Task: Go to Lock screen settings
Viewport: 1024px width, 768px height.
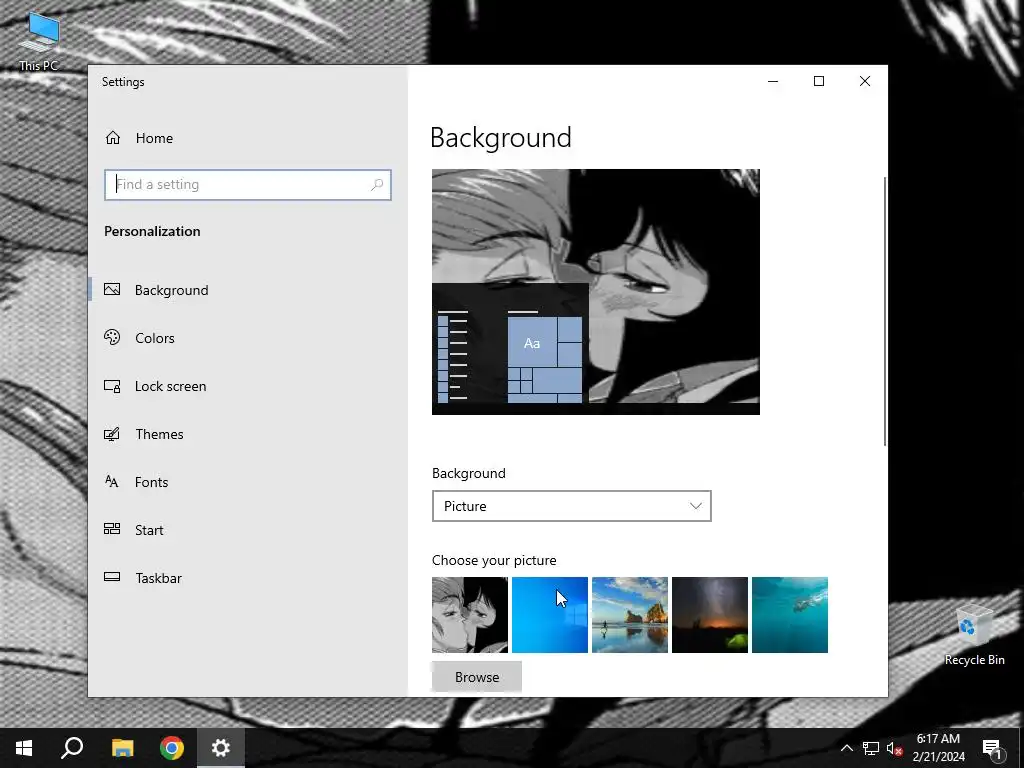Action: coord(170,386)
